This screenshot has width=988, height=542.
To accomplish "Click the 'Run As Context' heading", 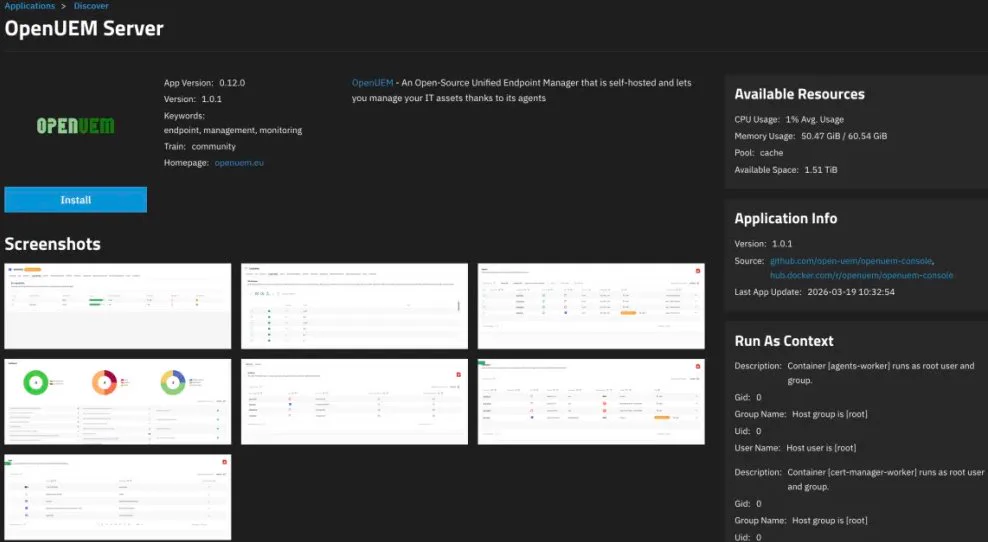I will 784,341.
